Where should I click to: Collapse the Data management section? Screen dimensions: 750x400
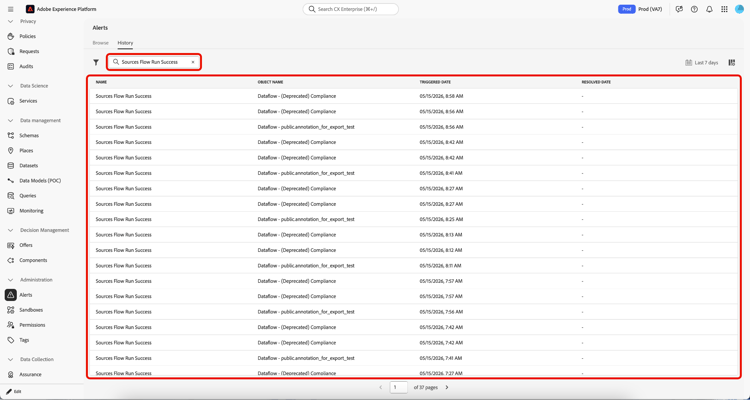click(x=11, y=121)
